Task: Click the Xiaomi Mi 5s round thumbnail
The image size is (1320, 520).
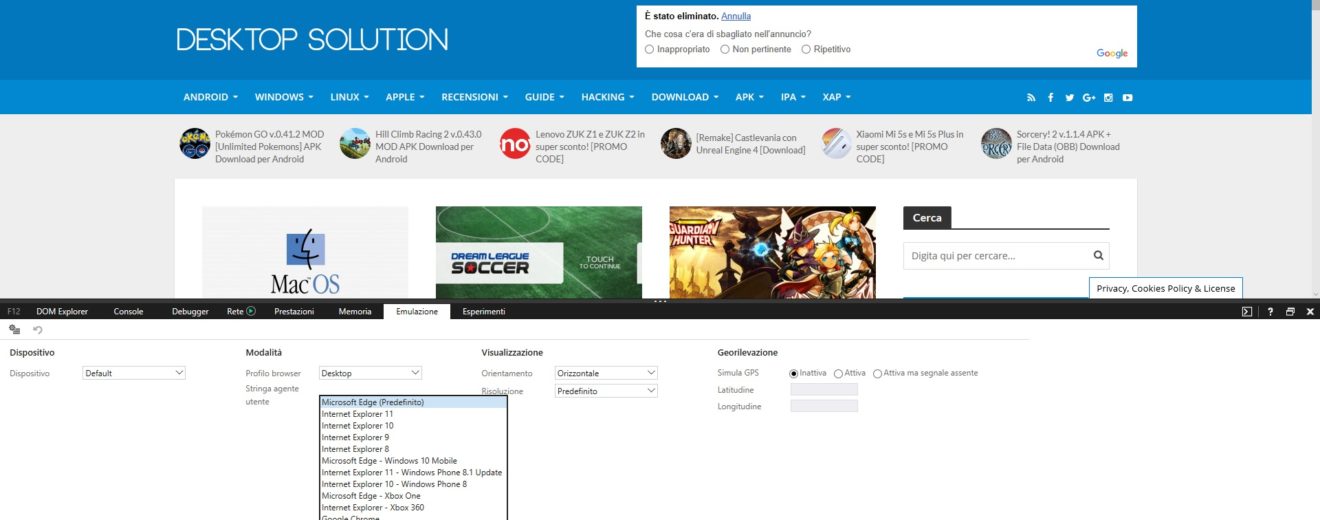Action: (836, 143)
